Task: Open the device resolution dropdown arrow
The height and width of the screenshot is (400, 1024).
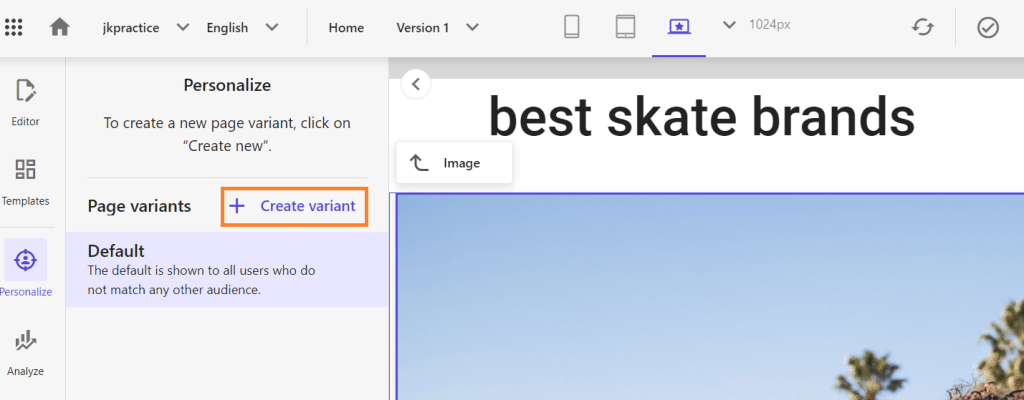Action: point(729,25)
